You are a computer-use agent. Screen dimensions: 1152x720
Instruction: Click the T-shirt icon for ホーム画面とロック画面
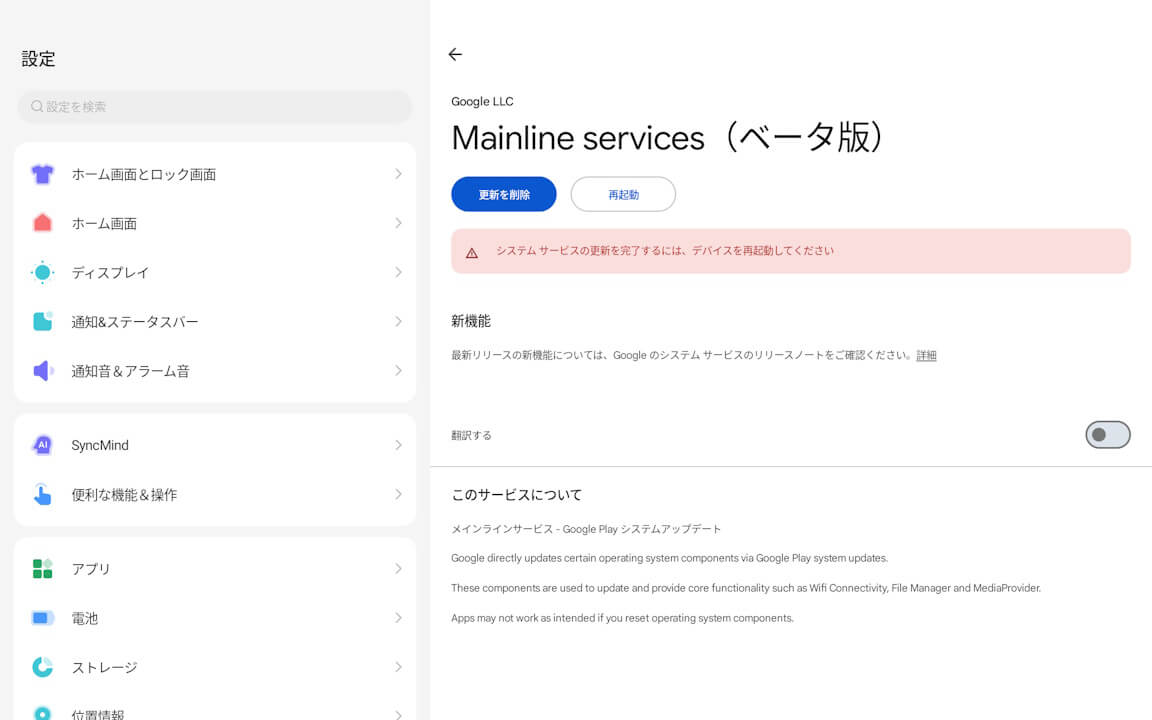43,174
